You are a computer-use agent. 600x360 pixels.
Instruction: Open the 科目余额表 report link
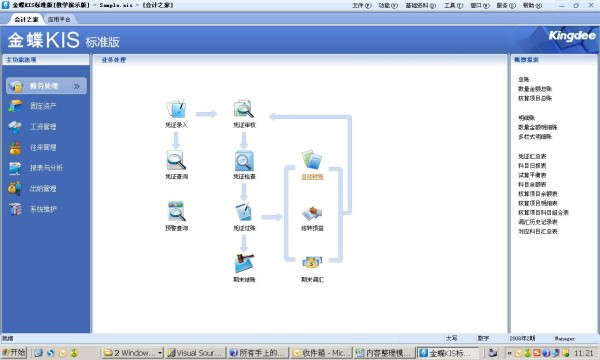[x=532, y=184]
